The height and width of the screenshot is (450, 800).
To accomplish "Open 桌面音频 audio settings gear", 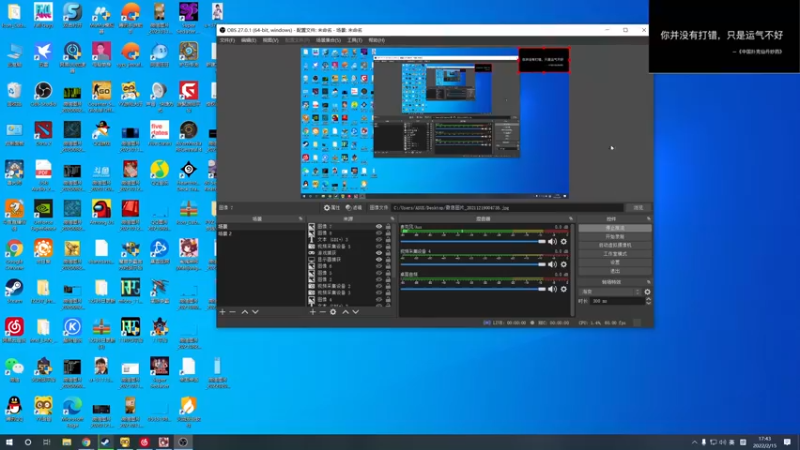I will point(564,289).
